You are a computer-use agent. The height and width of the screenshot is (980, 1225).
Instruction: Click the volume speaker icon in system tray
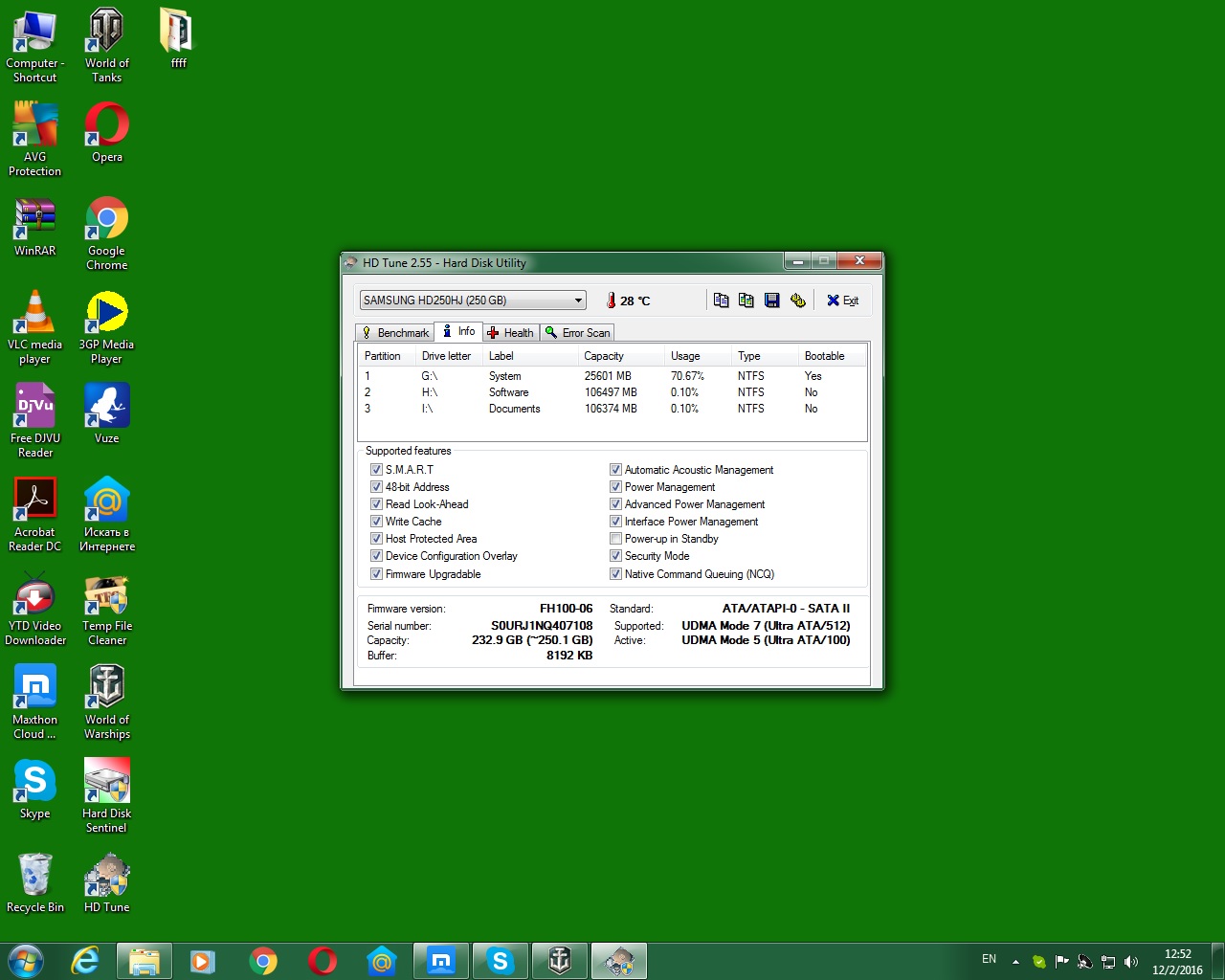1131,961
